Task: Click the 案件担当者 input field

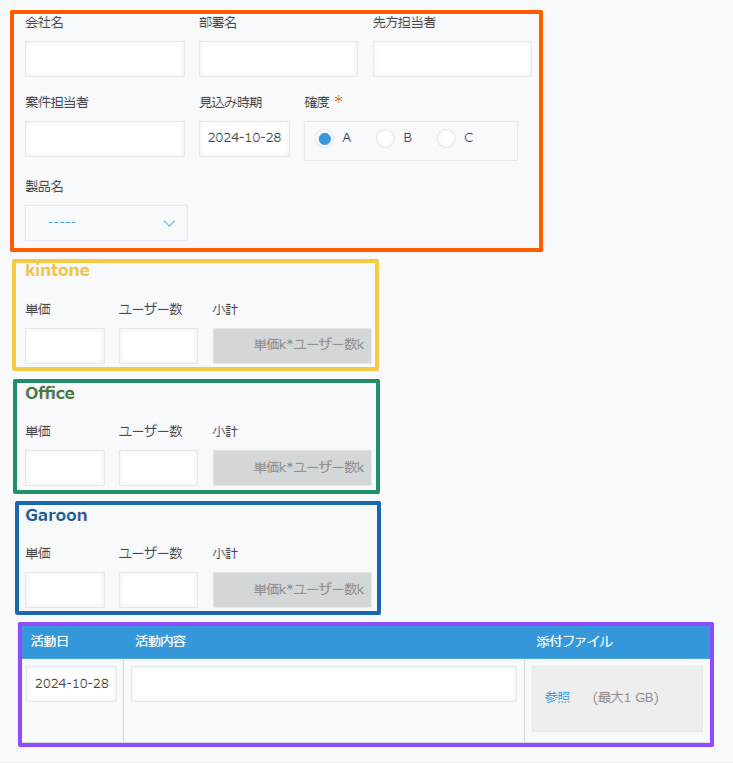Action: [x=105, y=139]
